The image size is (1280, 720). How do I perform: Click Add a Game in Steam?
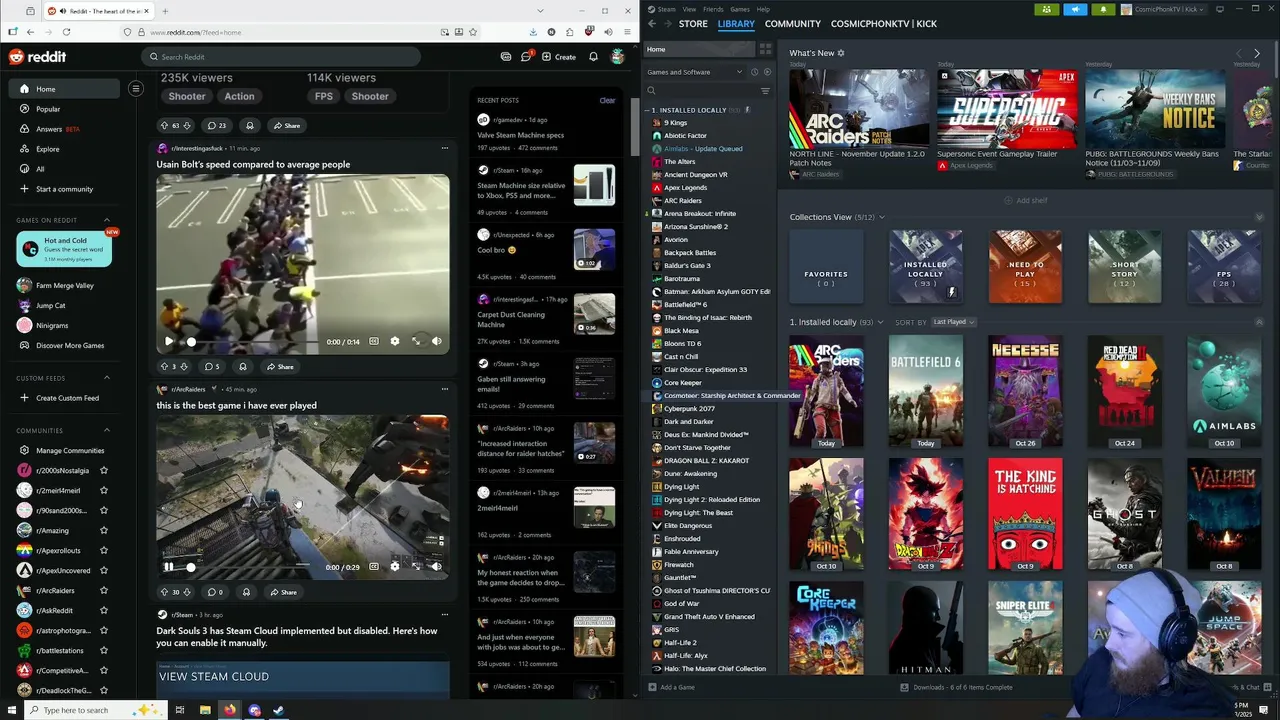(x=671, y=687)
